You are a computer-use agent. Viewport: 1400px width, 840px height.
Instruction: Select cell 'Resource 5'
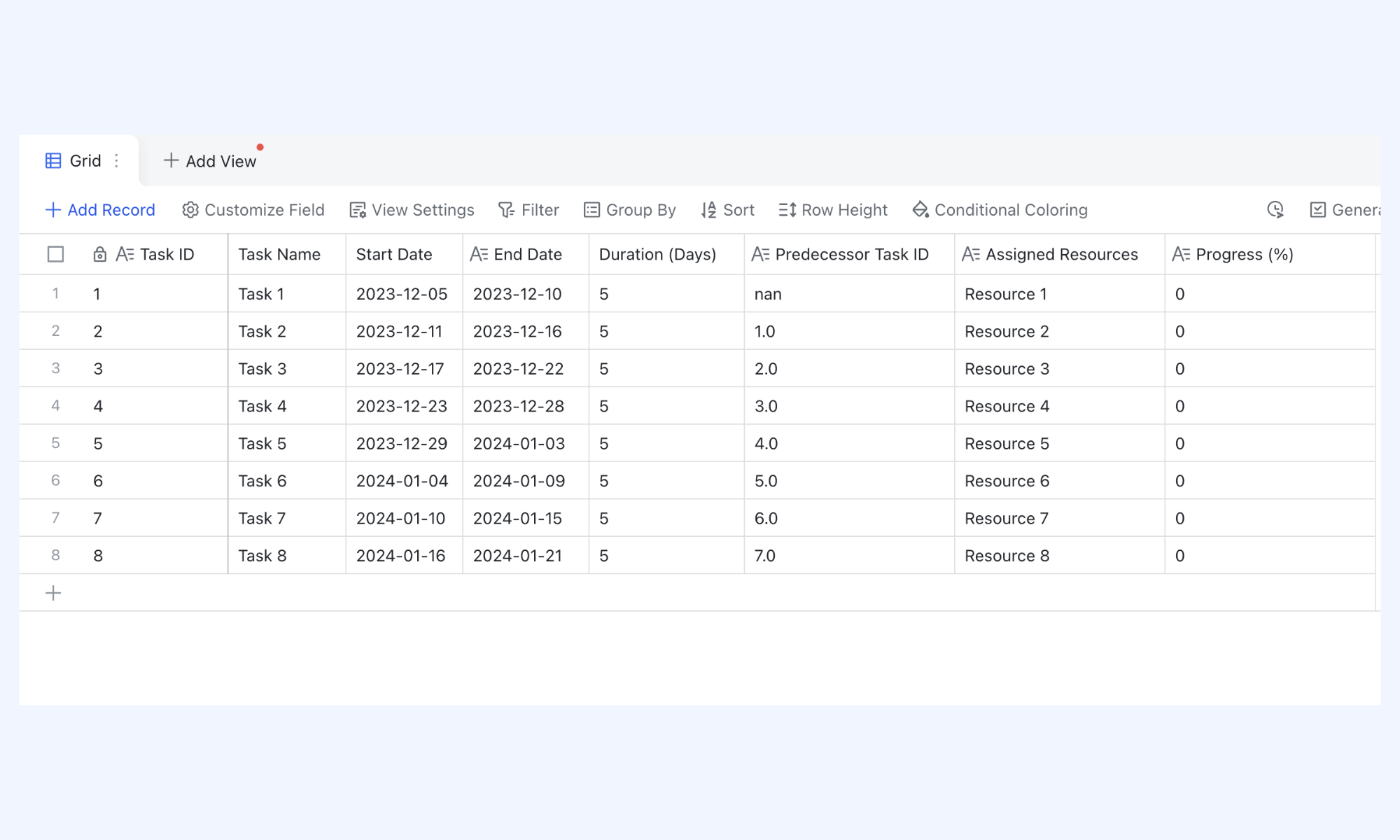coord(1060,443)
